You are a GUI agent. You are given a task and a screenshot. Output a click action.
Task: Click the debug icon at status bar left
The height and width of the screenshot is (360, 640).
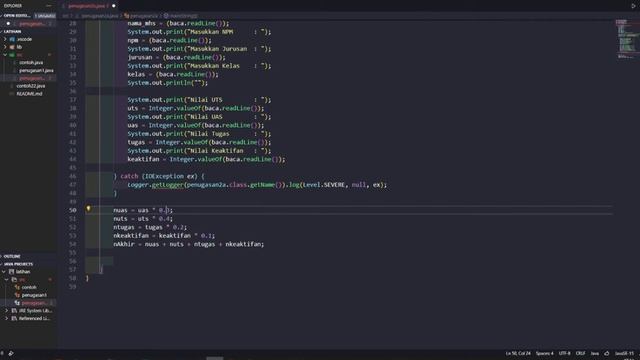(x=11, y=353)
